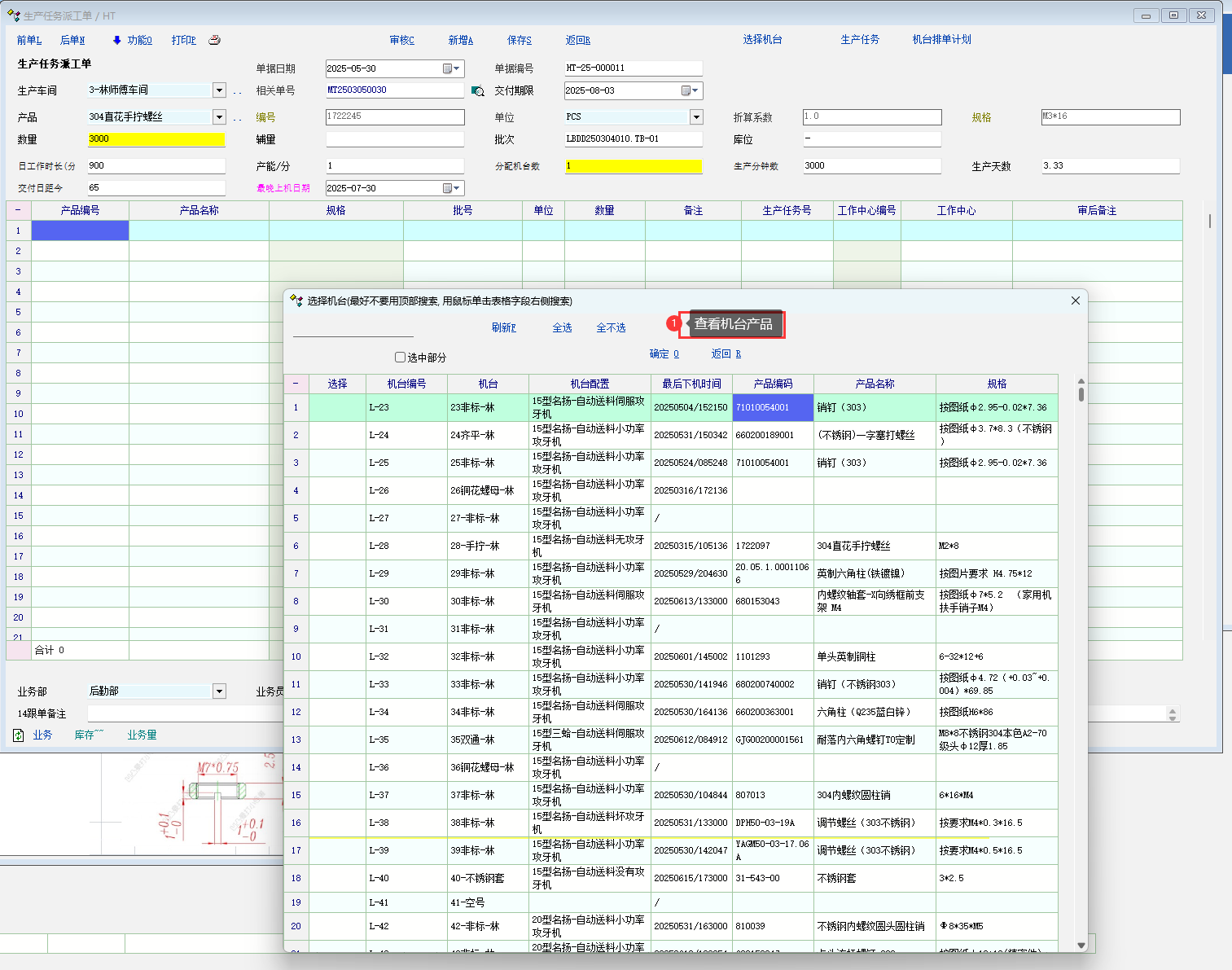Click the green refresh icon beside 业务
Screen dimensions: 1232x970
(19, 735)
